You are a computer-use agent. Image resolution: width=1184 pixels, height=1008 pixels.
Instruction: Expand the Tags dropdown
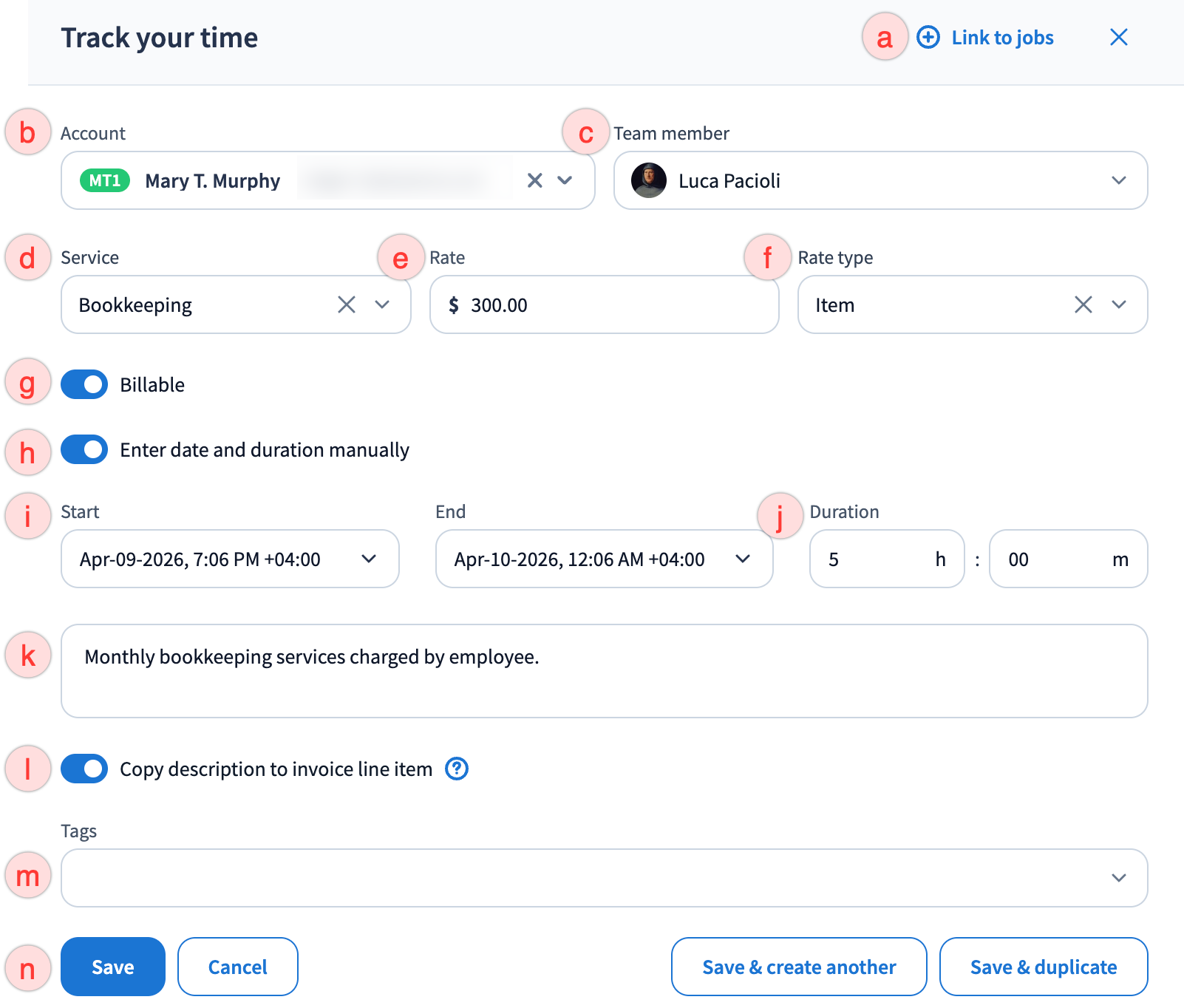[x=1118, y=878]
